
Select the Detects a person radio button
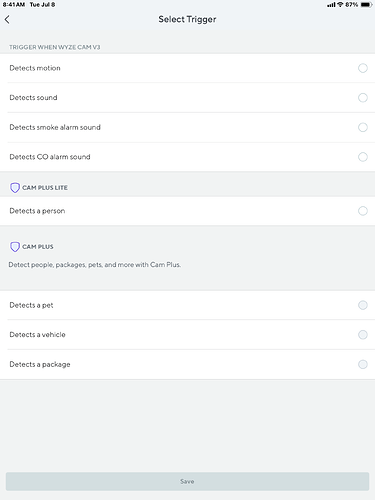point(363,211)
